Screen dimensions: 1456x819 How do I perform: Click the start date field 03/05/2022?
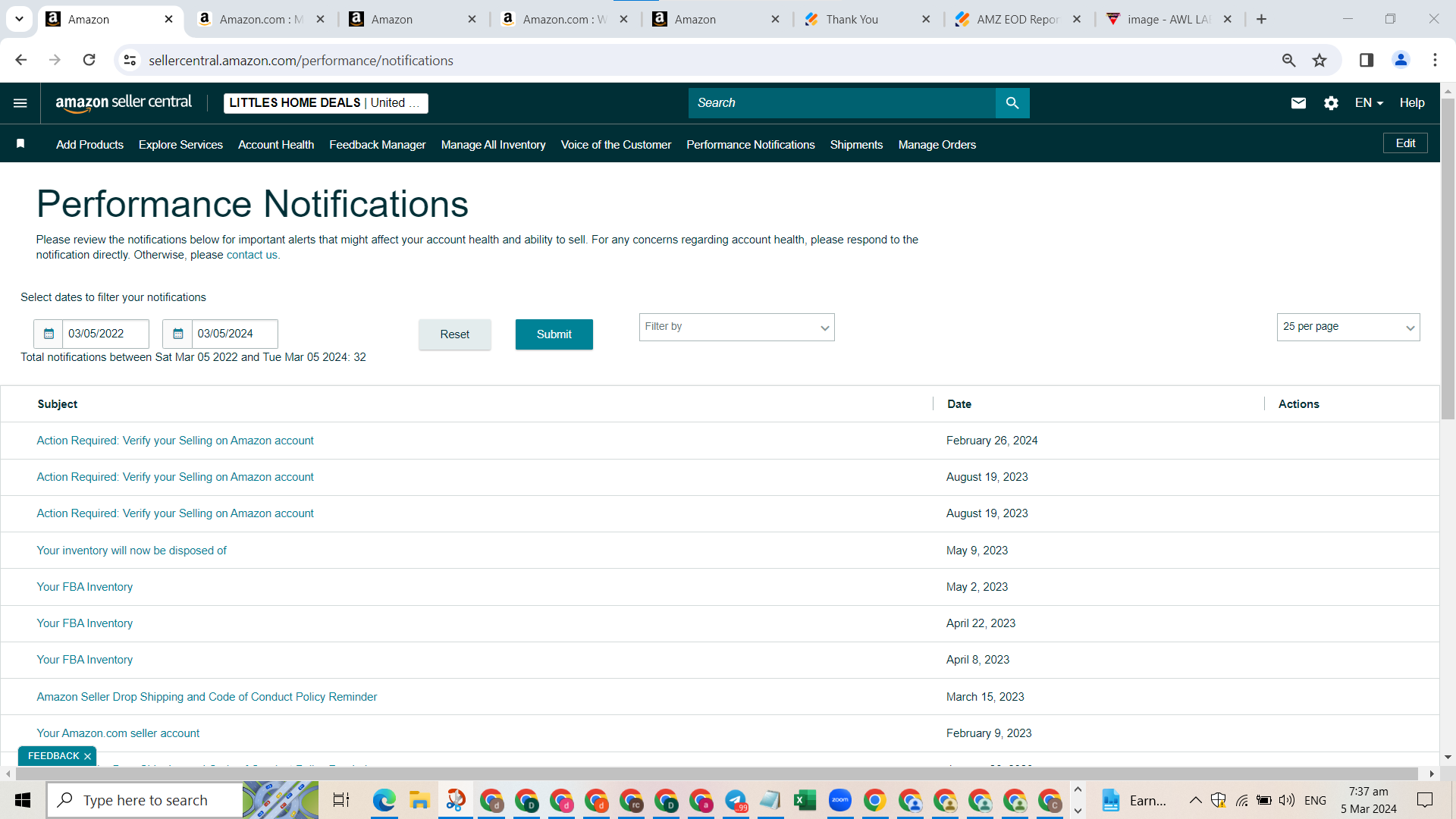tap(105, 334)
